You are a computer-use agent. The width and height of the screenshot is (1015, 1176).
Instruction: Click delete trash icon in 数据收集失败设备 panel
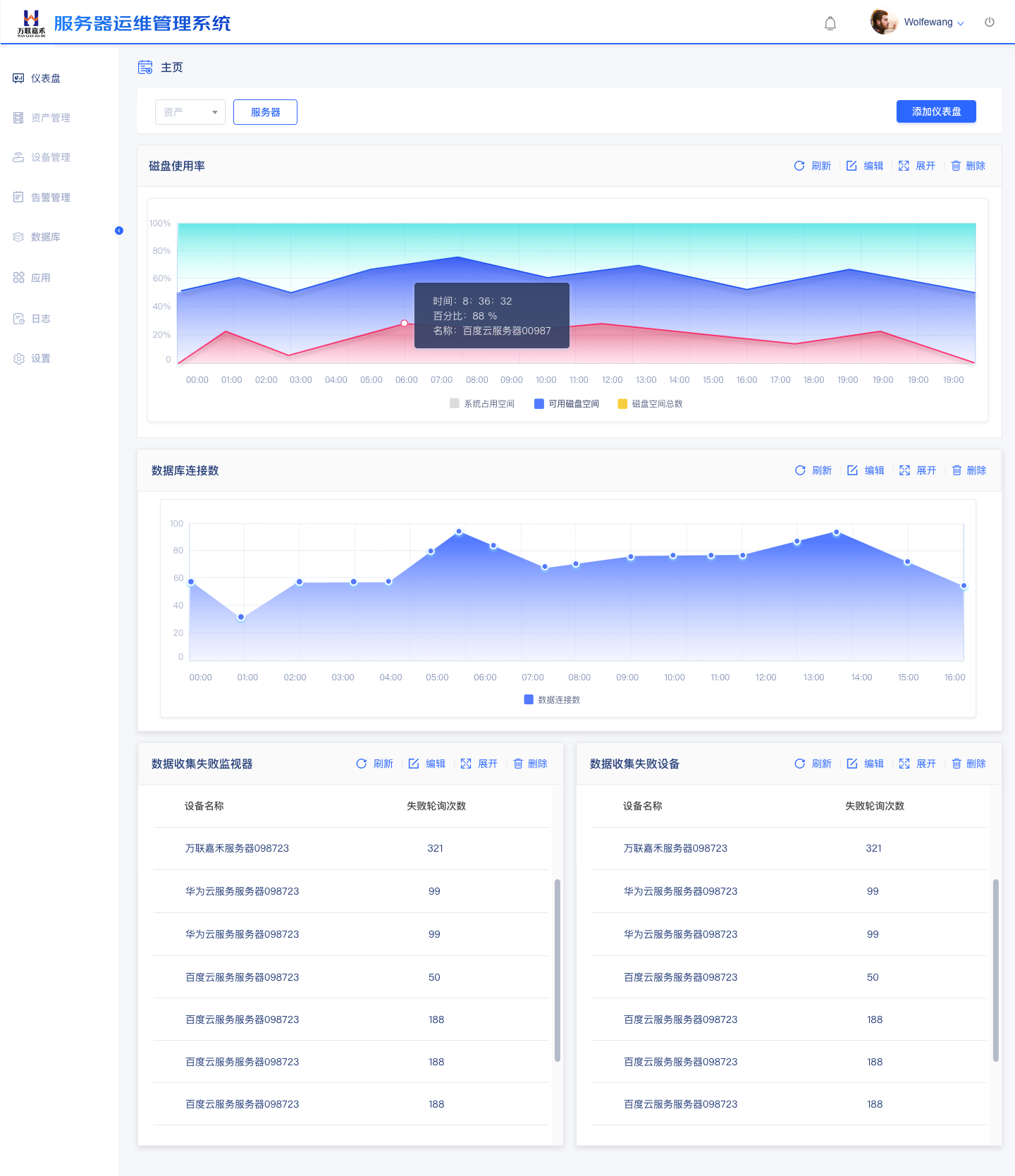coord(956,764)
